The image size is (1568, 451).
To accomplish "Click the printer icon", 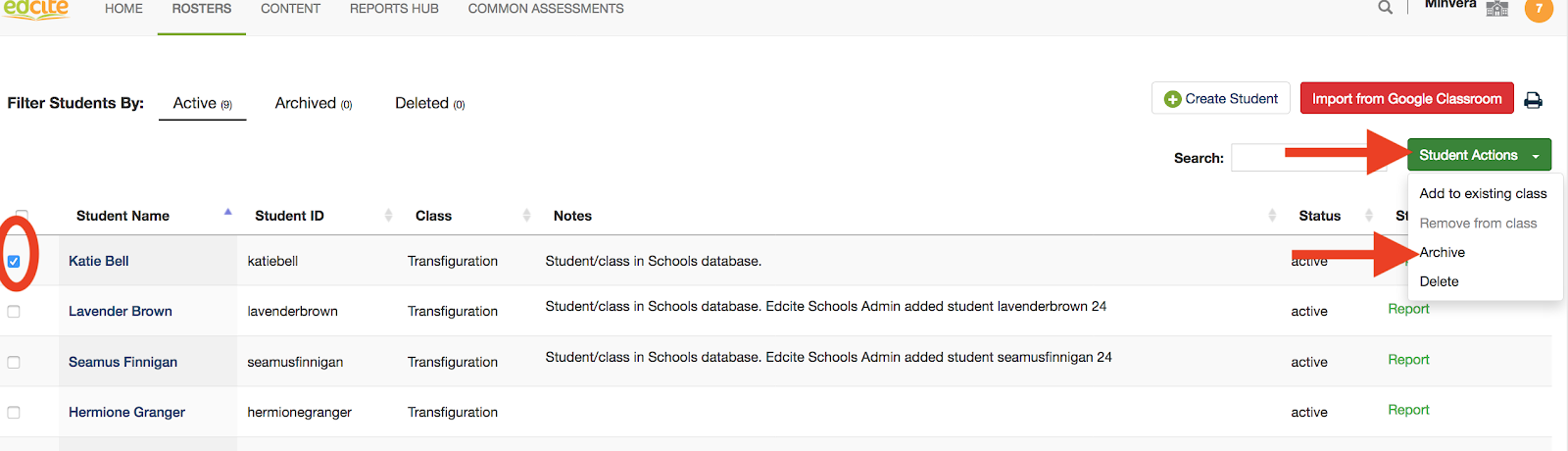I will (x=1534, y=100).
